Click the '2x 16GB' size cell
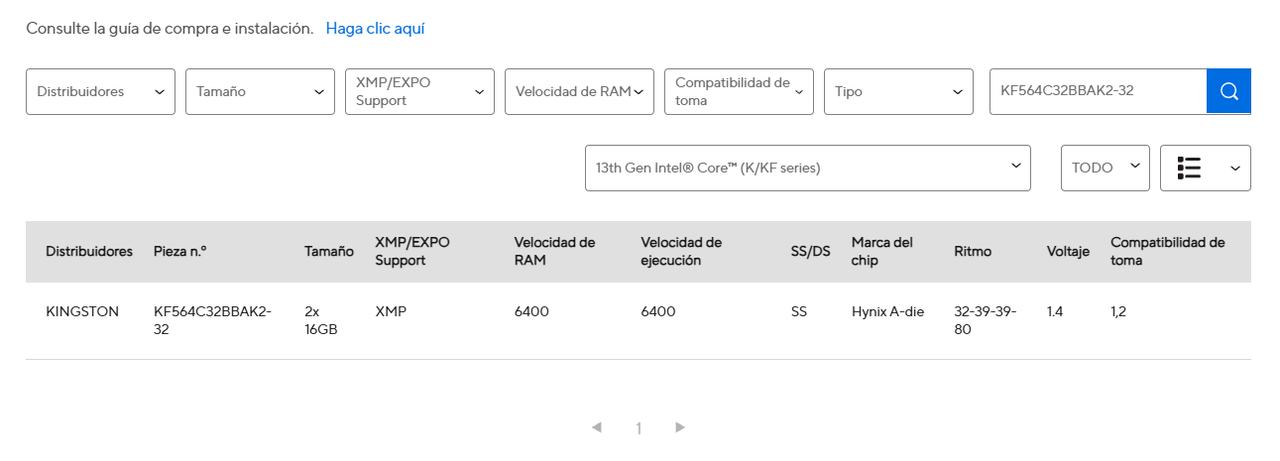1280x461 pixels. tap(321, 320)
